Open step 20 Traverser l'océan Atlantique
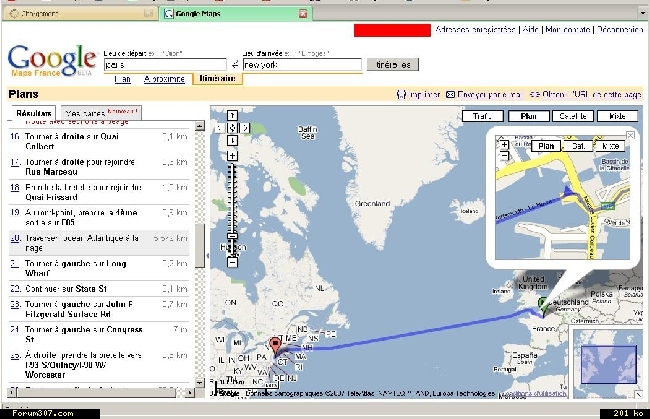The image size is (650, 419). coord(99,243)
